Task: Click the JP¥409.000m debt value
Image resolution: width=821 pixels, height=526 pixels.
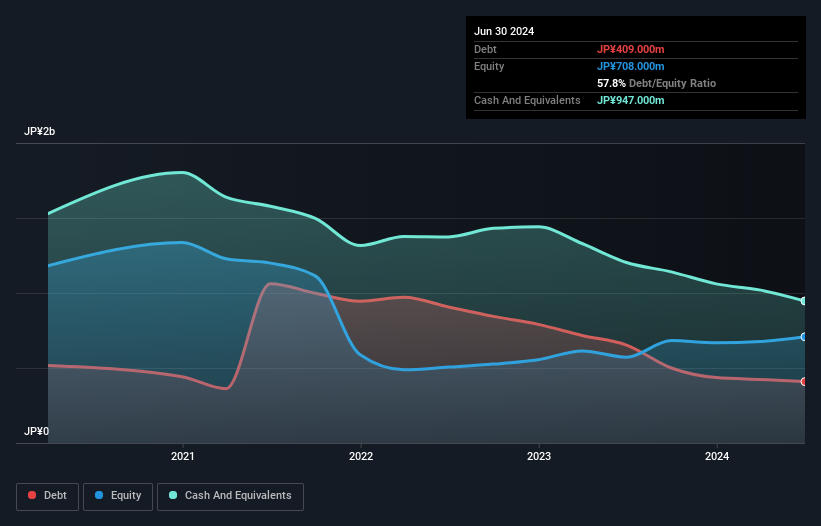Action: pyautogui.click(x=630, y=49)
